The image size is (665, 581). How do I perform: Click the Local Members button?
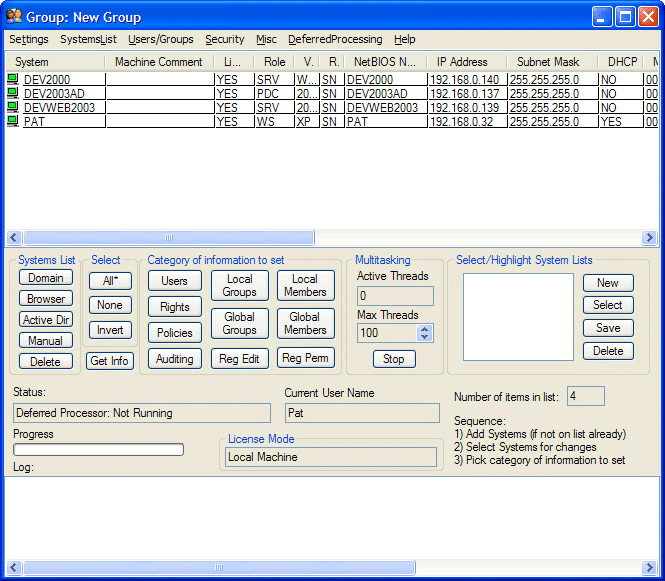click(306, 285)
